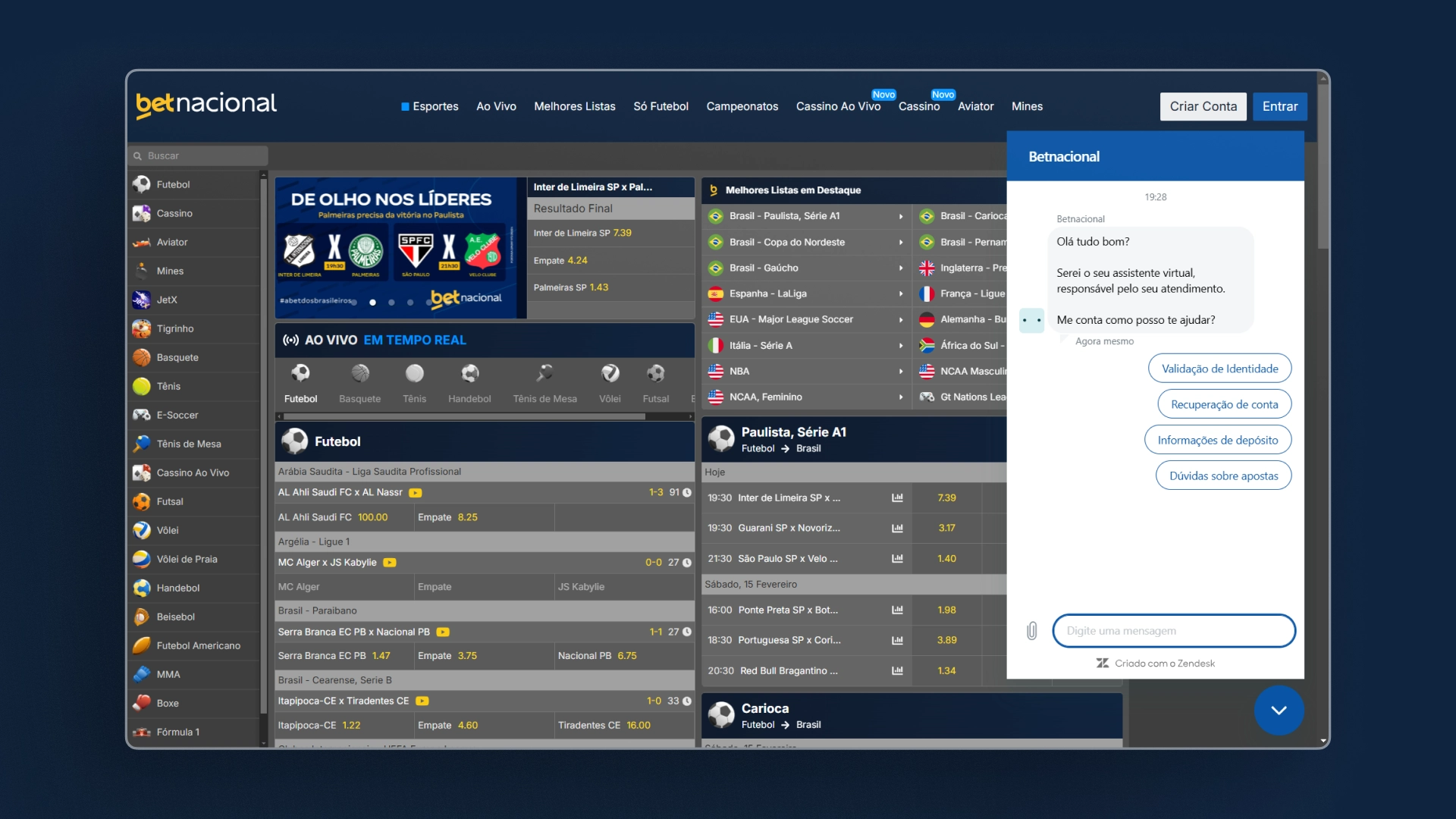Image resolution: width=1456 pixels, height=819 pixels.
Task: Open statistics chart icon for Guarani SP match
Action: pyautogui.click(x=897, y=528)
